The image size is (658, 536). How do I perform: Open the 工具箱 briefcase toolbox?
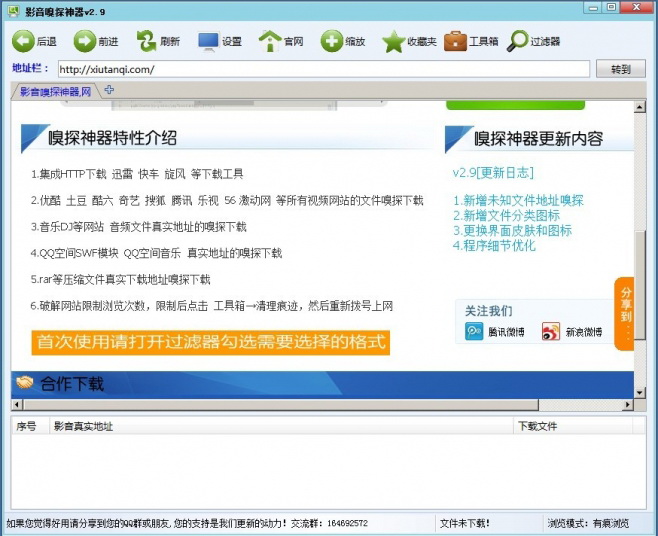[x=455, y=41]
